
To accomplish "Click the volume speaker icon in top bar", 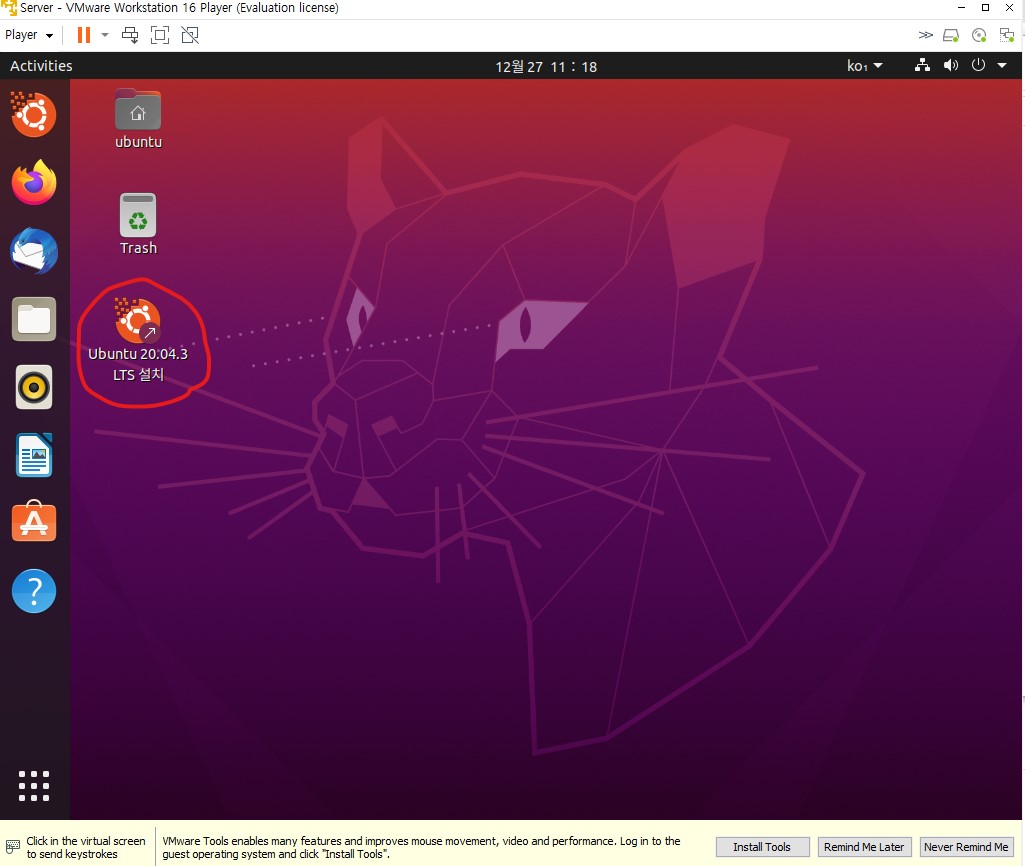I will (x=950, y=65).
